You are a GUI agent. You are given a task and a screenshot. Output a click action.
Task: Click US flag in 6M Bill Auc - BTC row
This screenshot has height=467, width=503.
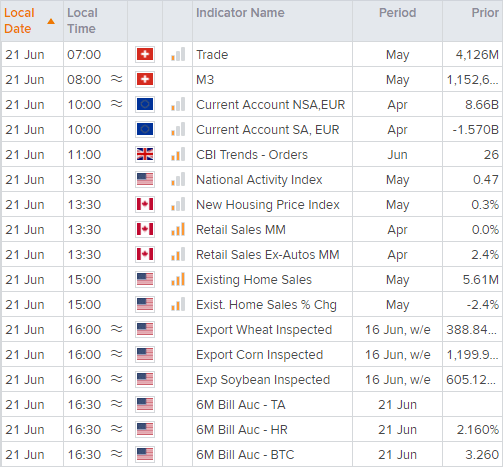pos(145,454)
